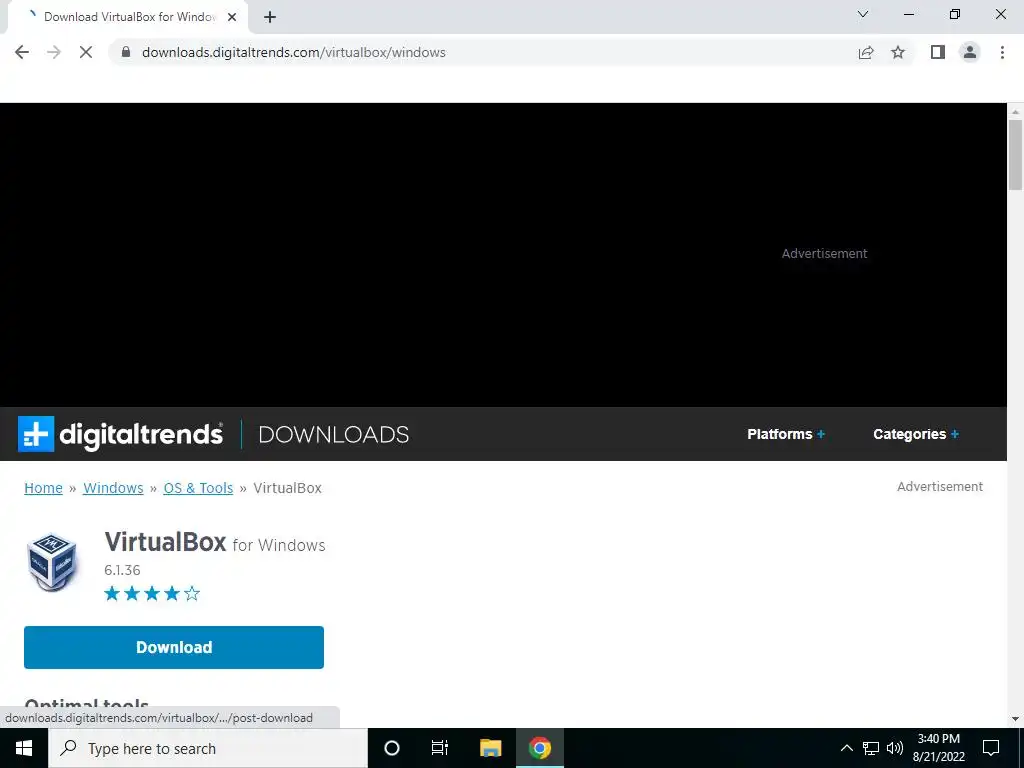1024x768 pixels.
Task: Close the Download VirtualBox tab
Action: [232, 17]
